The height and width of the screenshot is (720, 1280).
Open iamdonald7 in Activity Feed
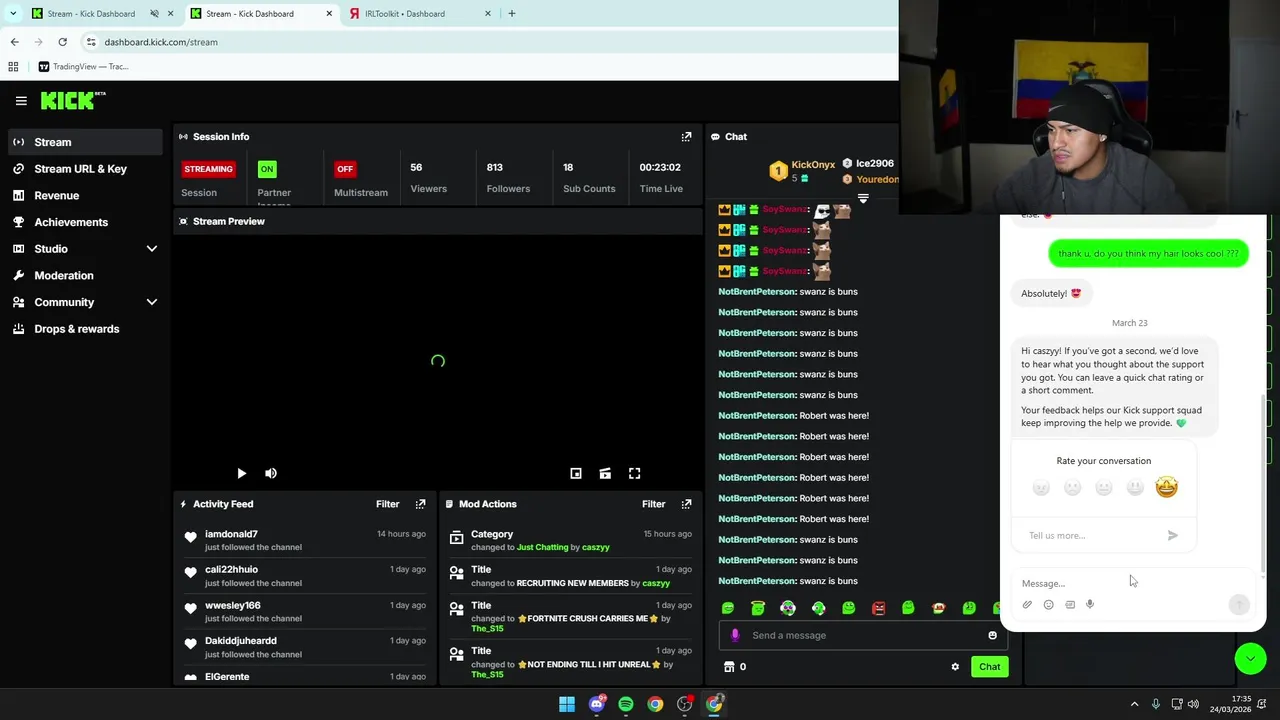[x=231, y=534]
